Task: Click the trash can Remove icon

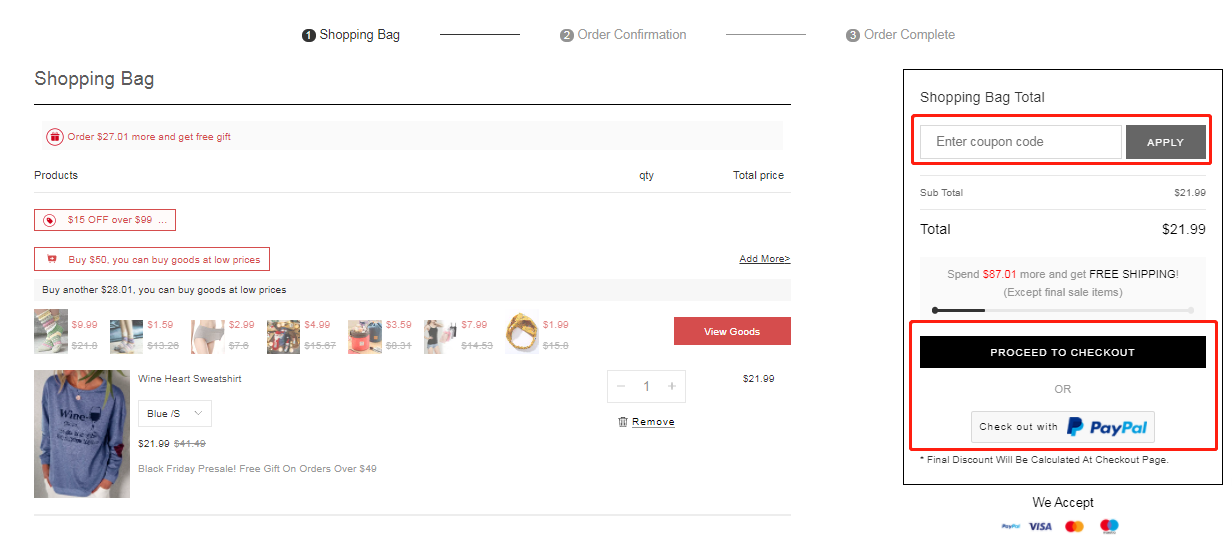Action: [x=623, y=422]
